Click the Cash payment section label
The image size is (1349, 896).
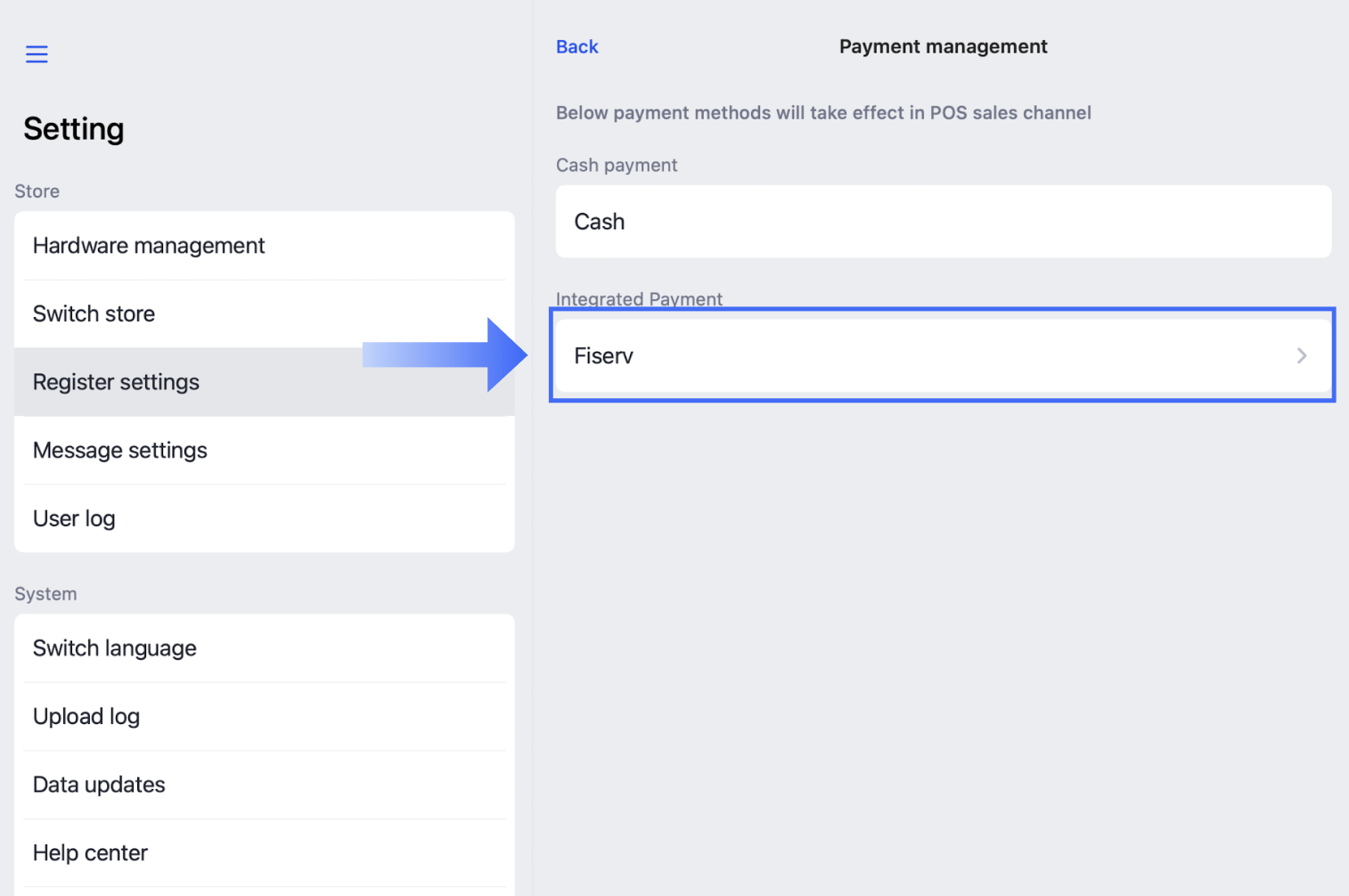tap(617, 166)
